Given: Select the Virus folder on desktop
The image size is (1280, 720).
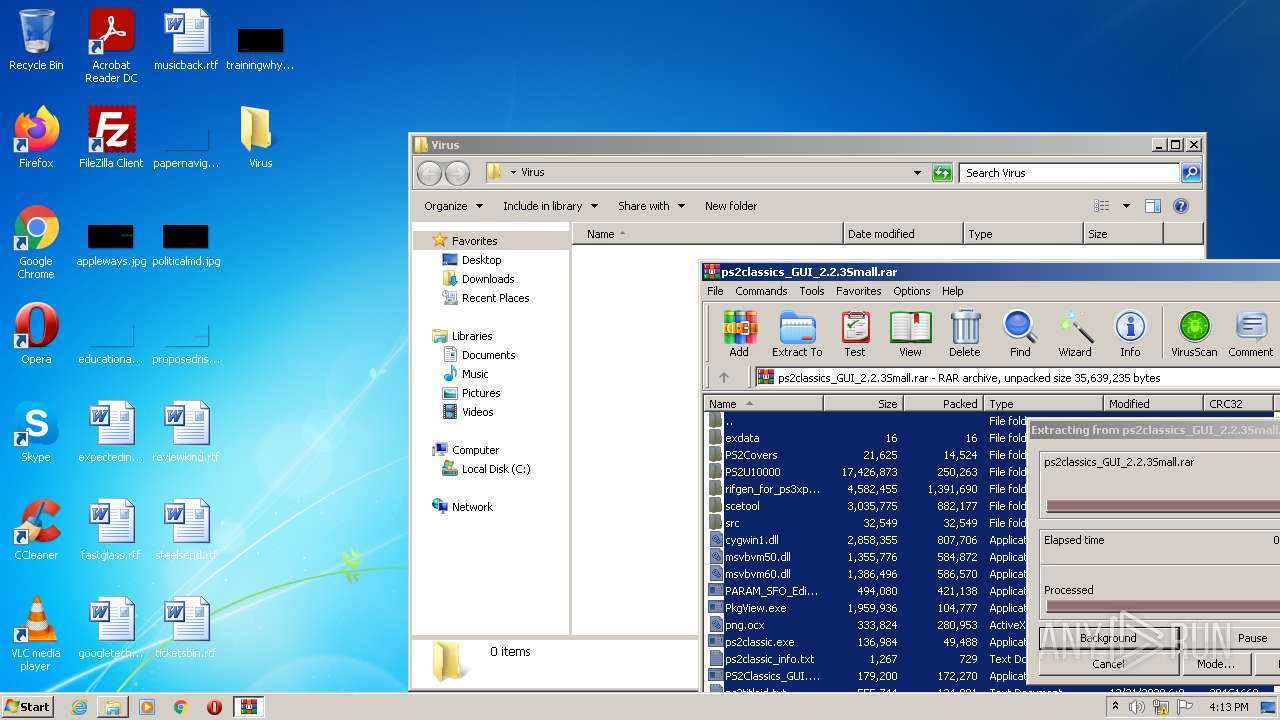Looking at the screenshot, I should (x=260, y=138).
